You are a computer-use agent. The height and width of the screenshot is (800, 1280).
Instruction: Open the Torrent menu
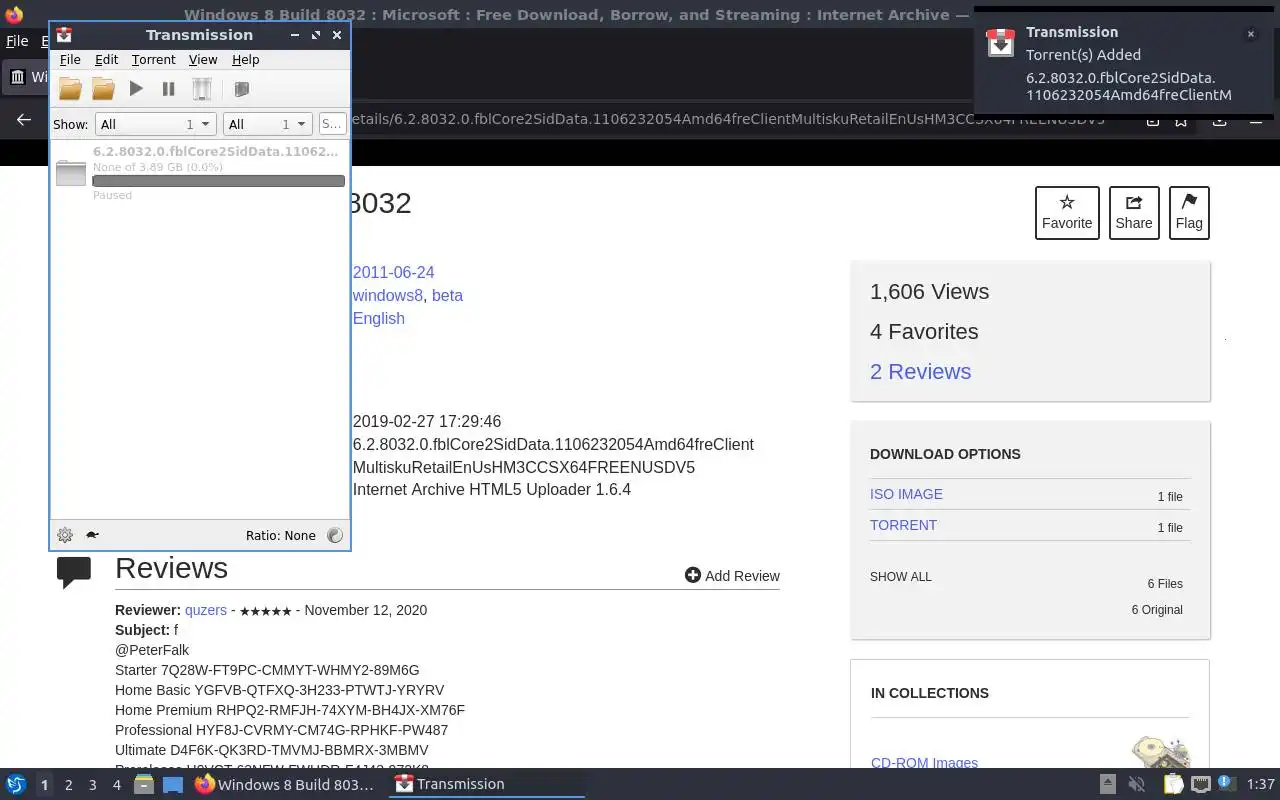(153, 60)
